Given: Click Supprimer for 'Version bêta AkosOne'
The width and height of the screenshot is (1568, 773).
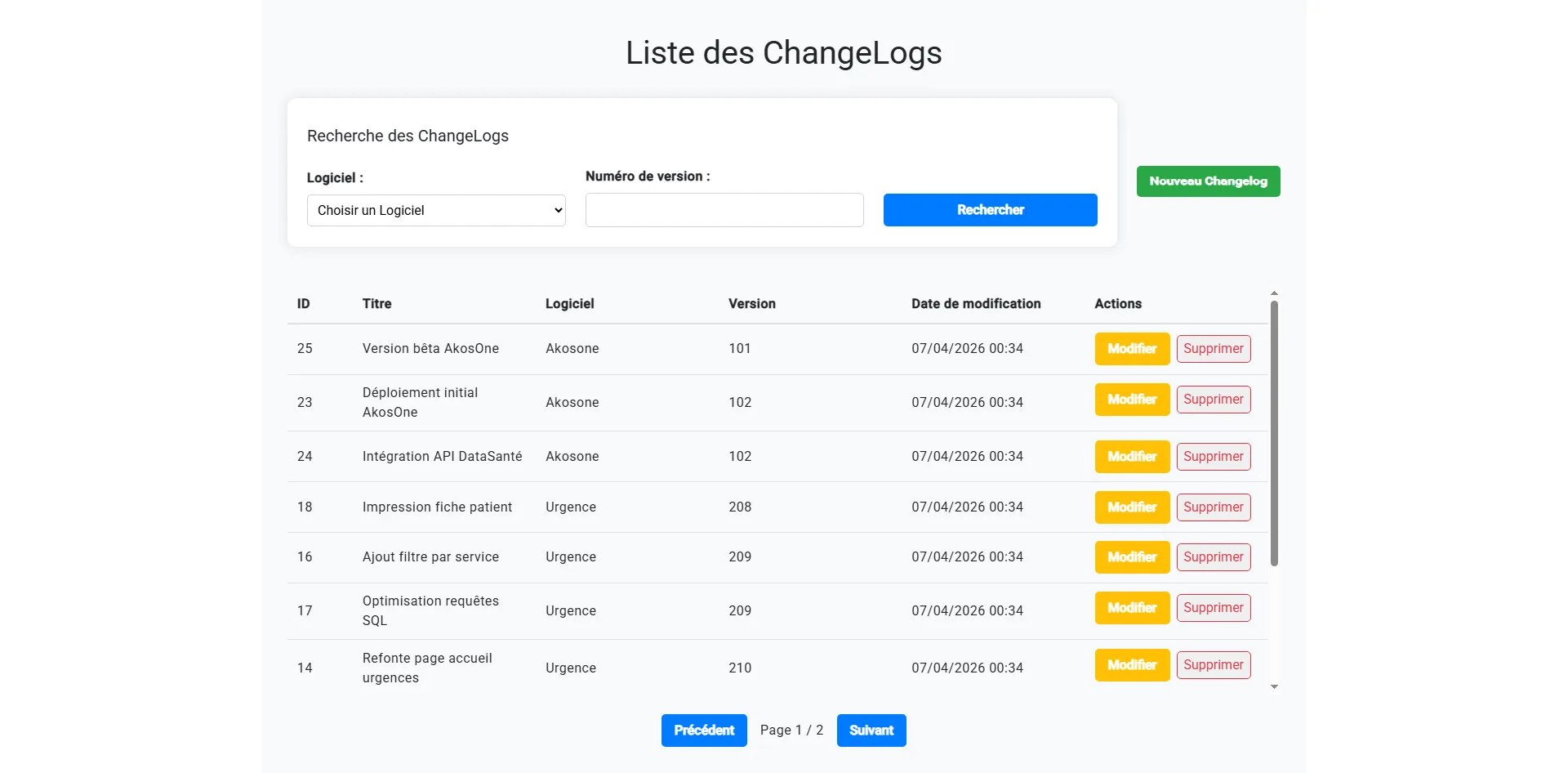Looking at the screenshot, I should (x=1214, y=348).
